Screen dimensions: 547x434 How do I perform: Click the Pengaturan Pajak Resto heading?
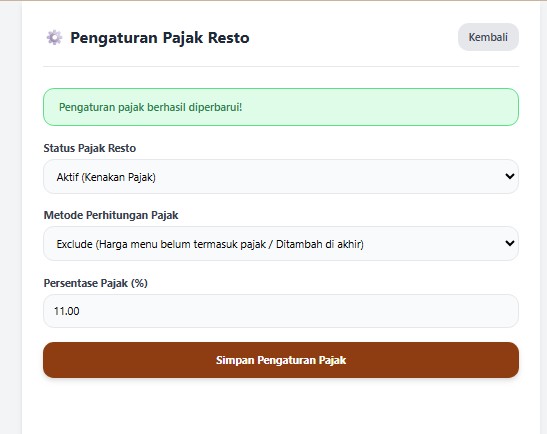160,38
